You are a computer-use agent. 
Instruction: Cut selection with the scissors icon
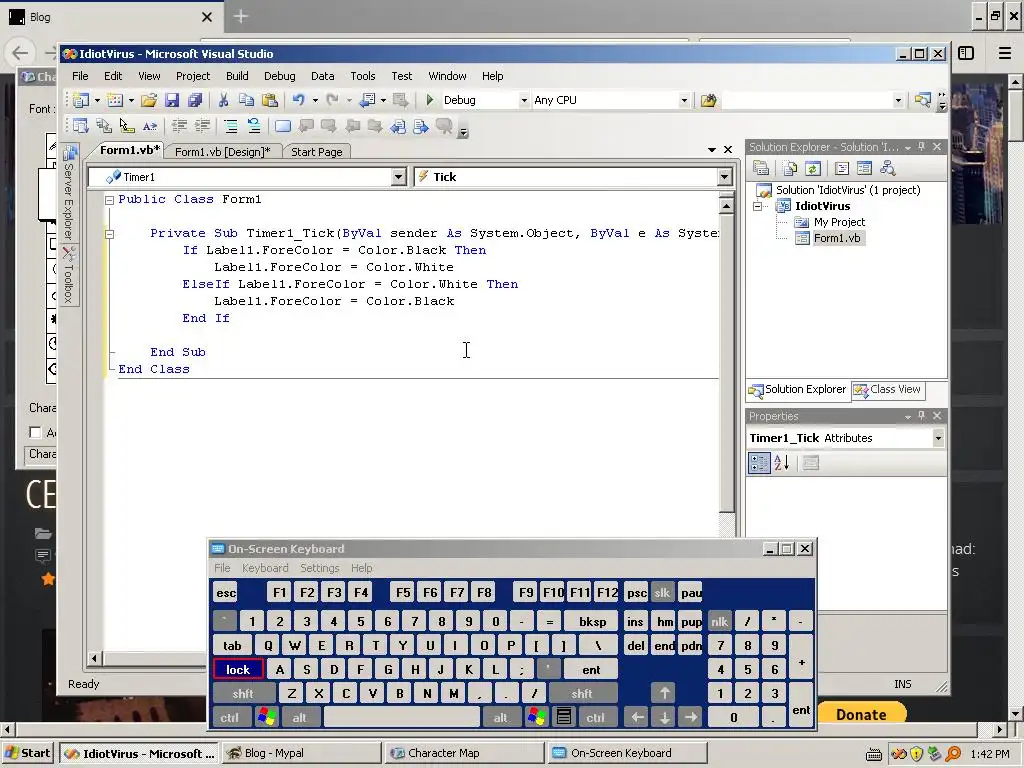click(223, 100)
